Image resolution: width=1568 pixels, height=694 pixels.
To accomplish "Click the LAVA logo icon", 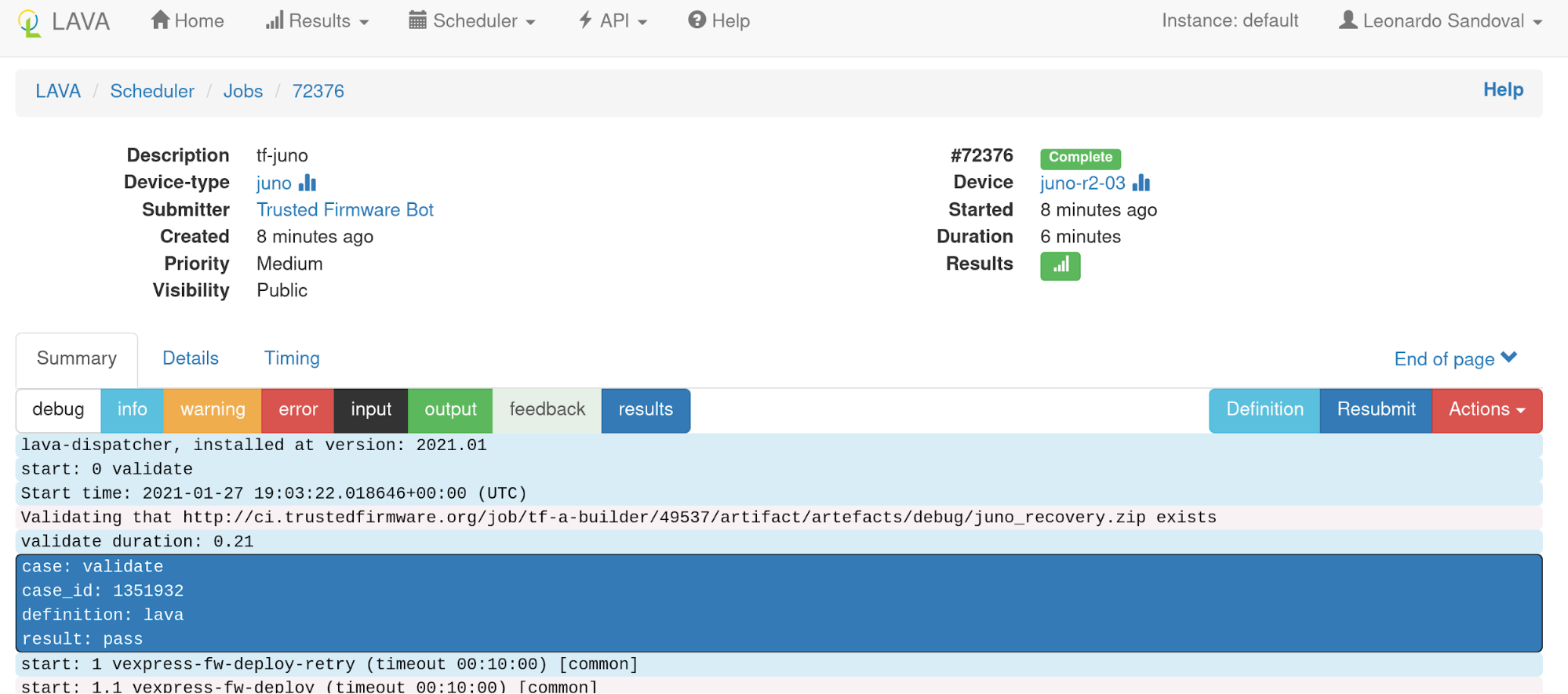I will tap(29, 22).
